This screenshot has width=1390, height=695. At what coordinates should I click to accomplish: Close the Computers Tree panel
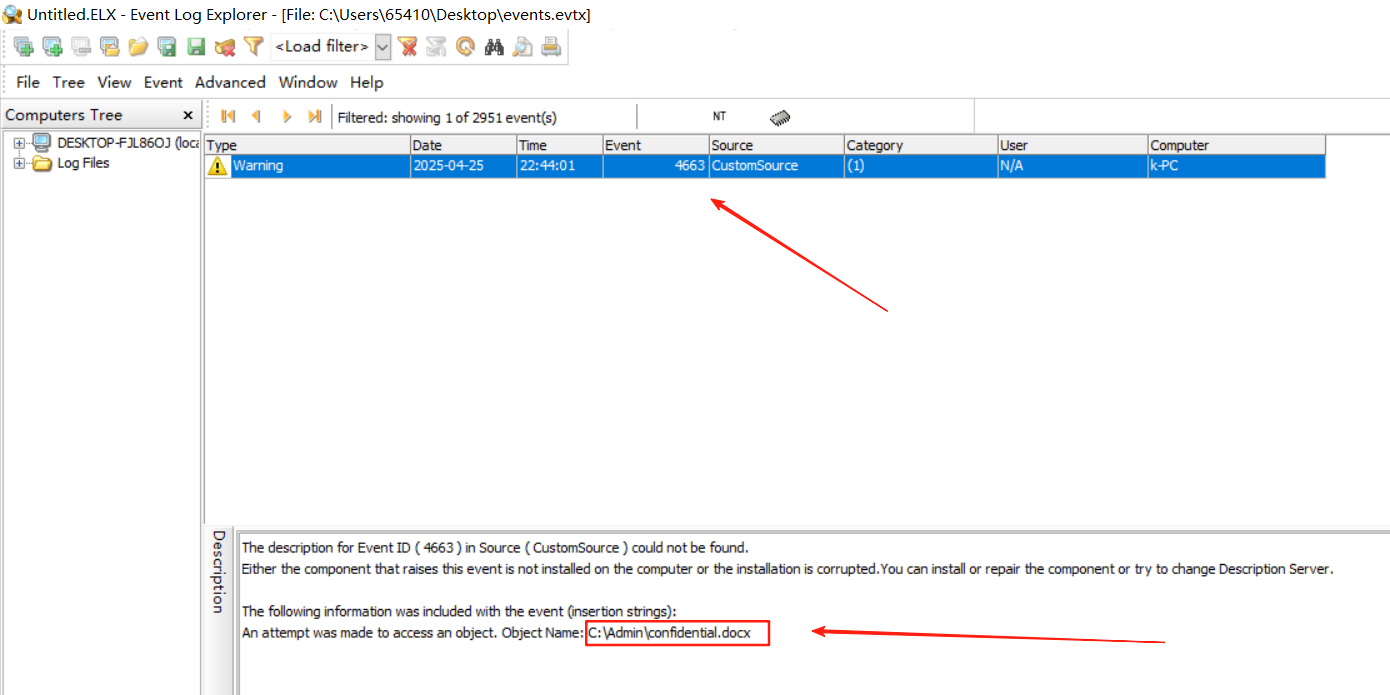(x=187, y=115)
